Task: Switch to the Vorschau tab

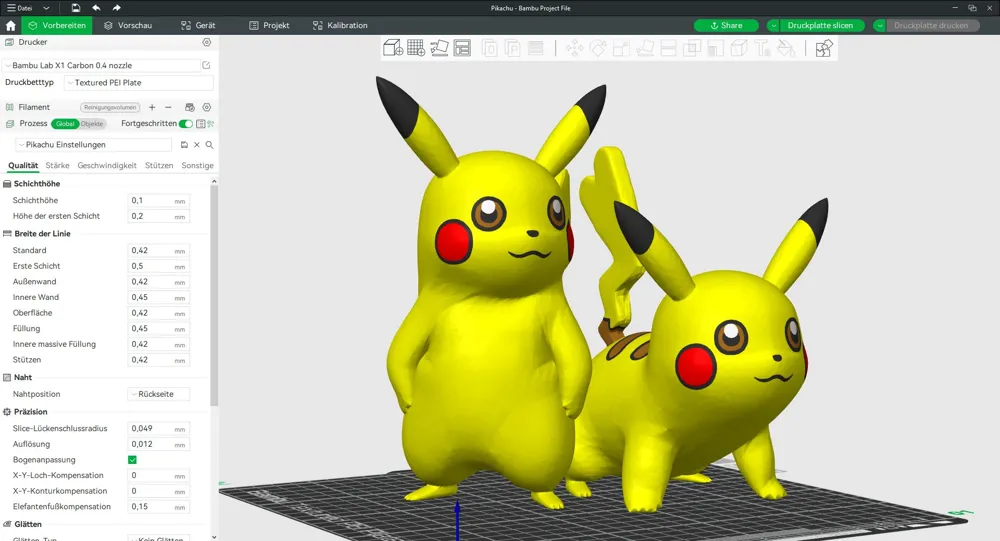Action: pyautogui.click(x=128, y=26)
